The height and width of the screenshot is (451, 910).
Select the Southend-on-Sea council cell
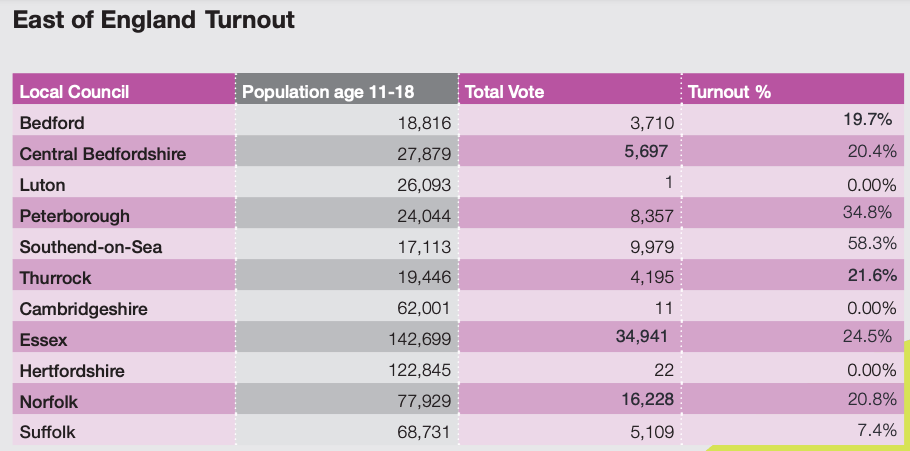(x=91, y=247)
